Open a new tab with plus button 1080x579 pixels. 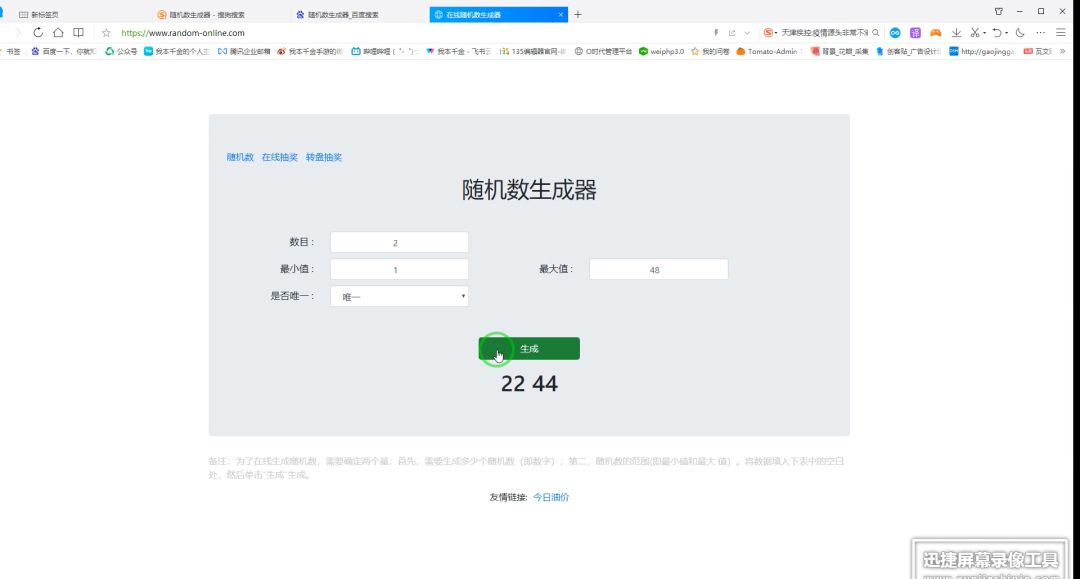578,14
